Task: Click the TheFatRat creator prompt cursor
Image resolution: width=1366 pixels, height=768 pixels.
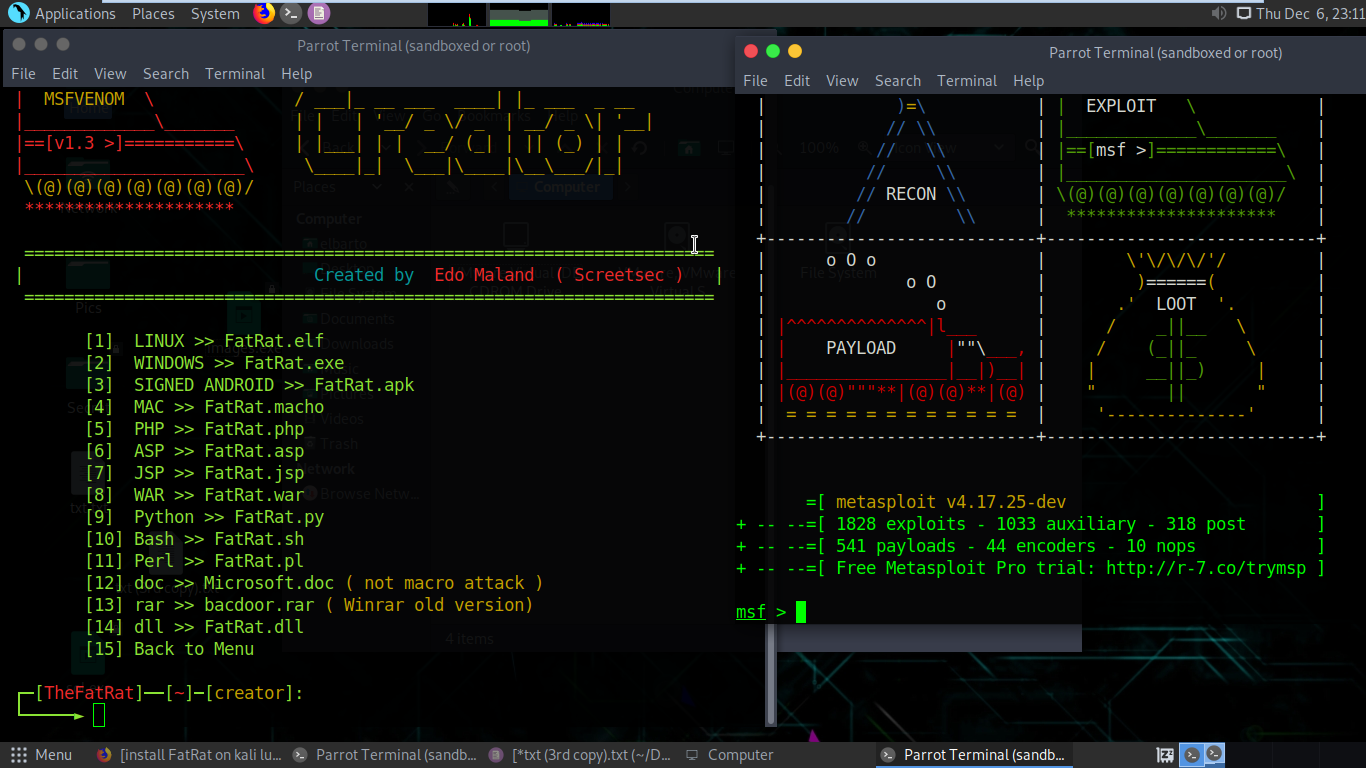Action: click(x=99, y=715)
